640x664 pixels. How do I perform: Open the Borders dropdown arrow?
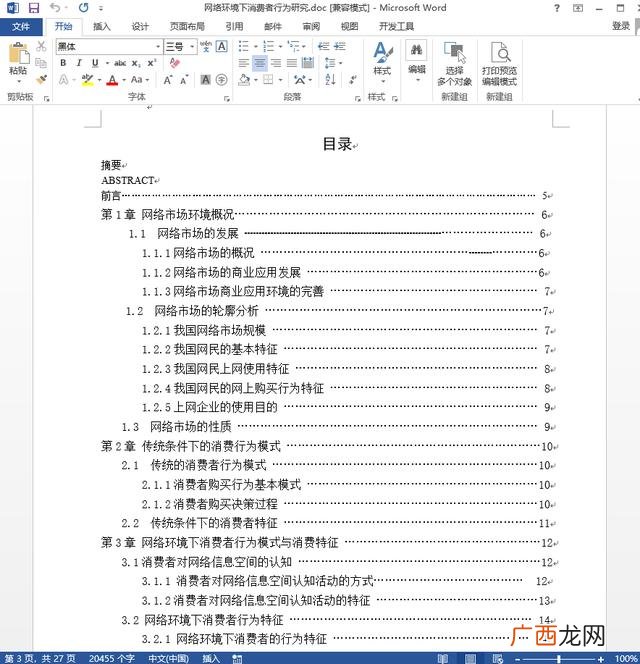(280, 80)
